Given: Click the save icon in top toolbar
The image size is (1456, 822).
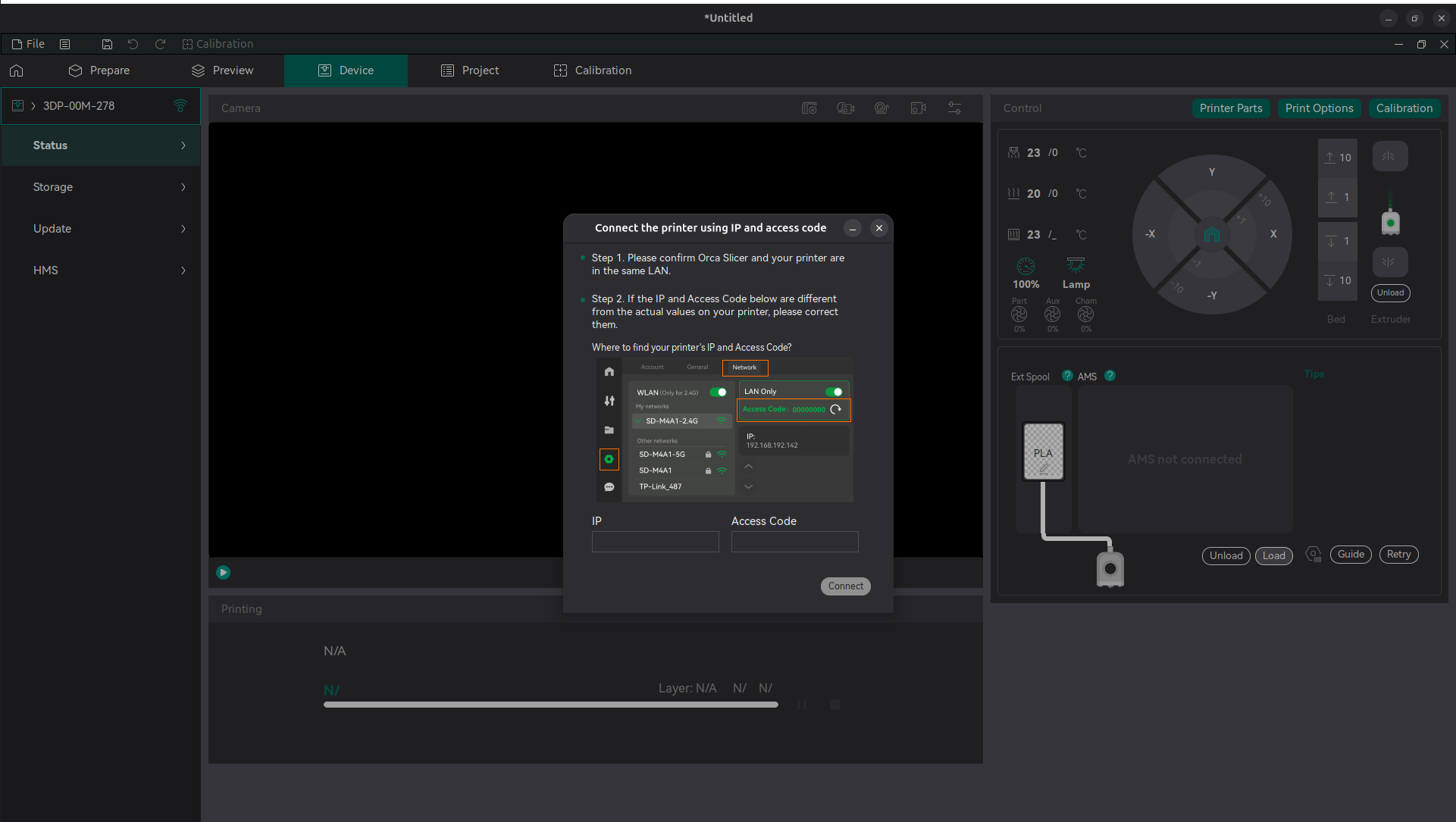Looking at the screenshot, I should point(107,44).
